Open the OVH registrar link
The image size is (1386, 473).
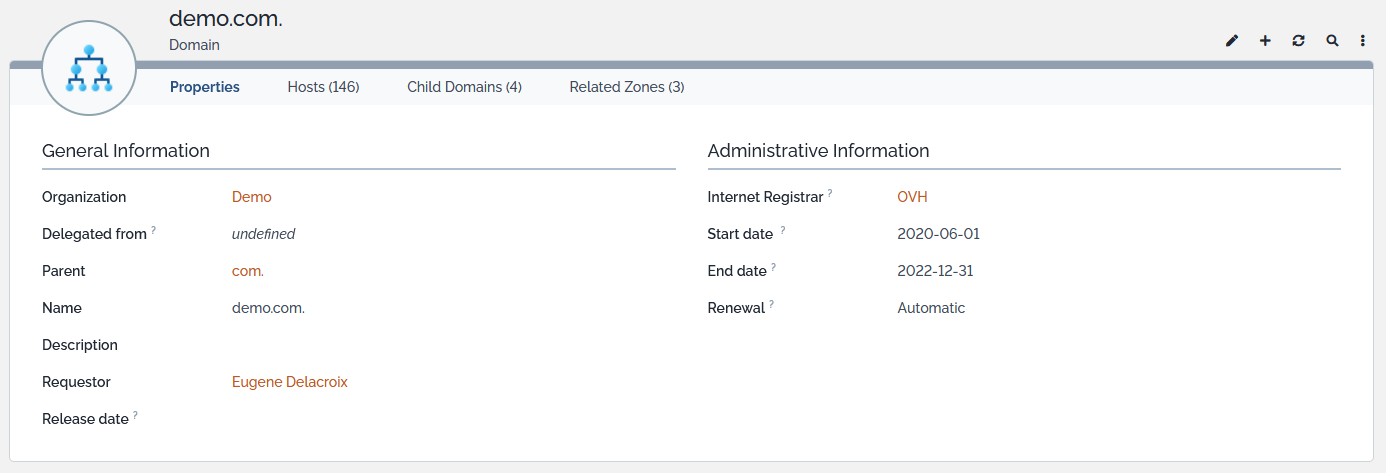[912, 197]
